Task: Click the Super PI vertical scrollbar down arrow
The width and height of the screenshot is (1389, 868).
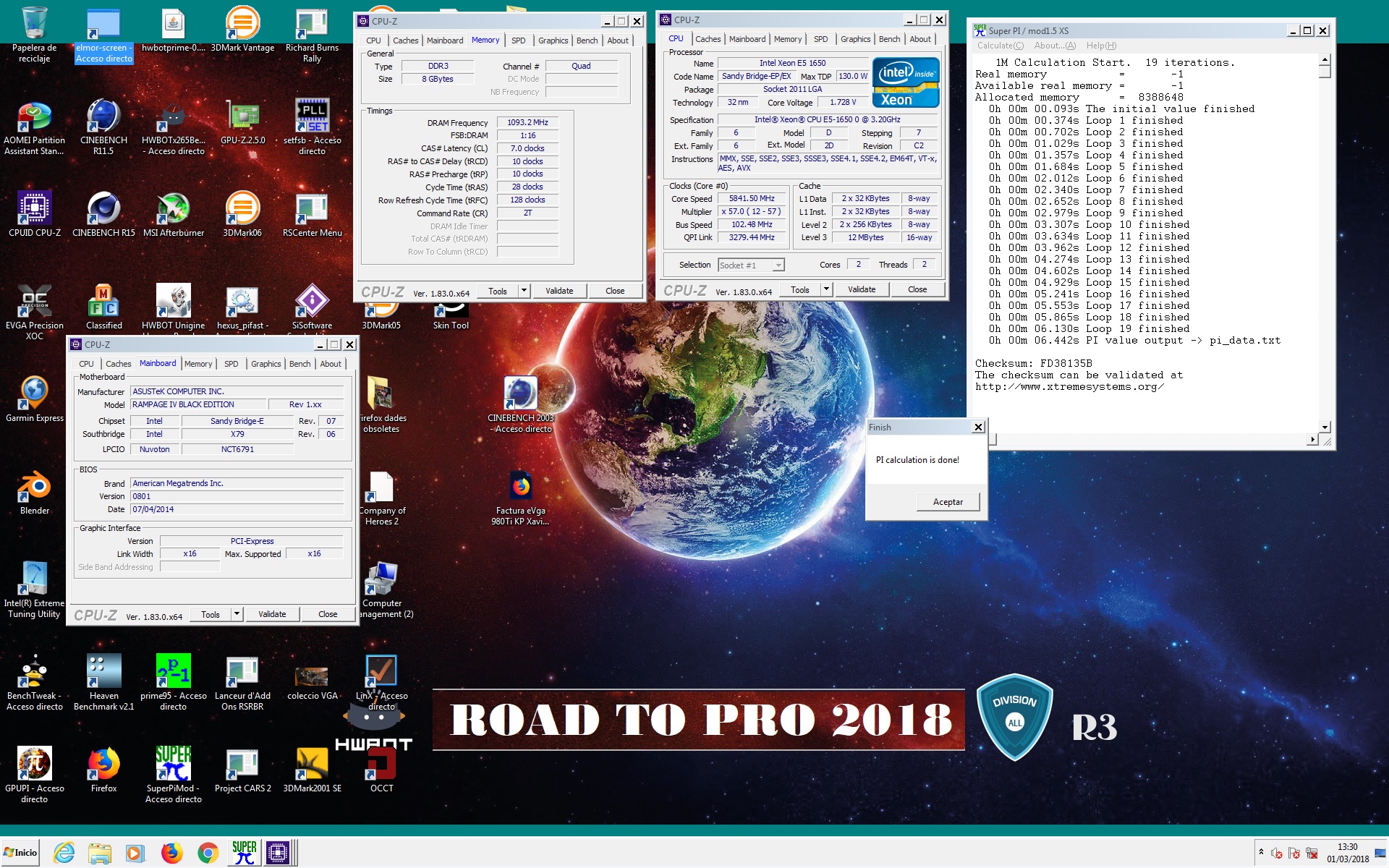Action: click(x=1325, y=427)
